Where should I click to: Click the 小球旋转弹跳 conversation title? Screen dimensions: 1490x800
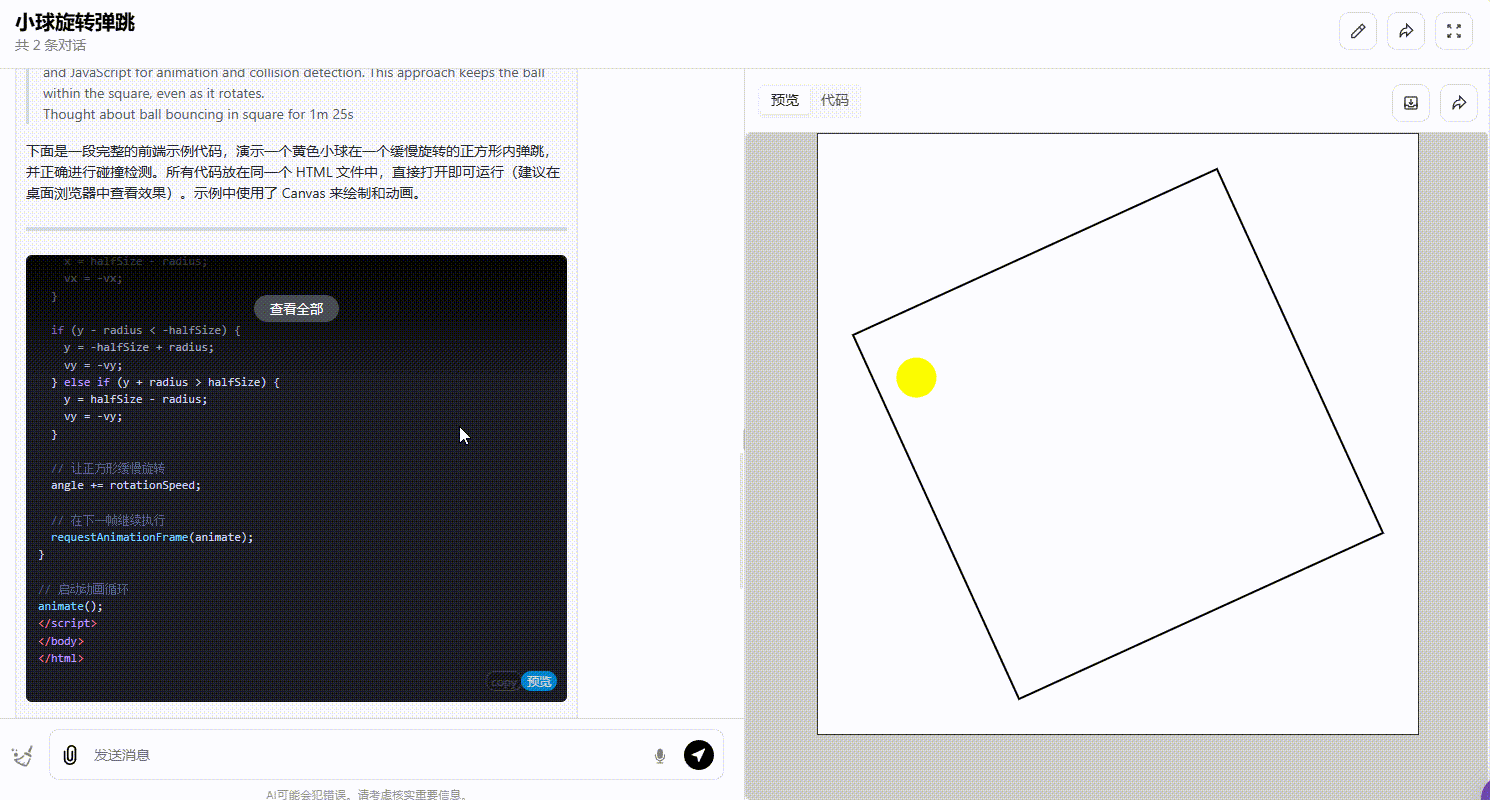[x=75, y=22]
